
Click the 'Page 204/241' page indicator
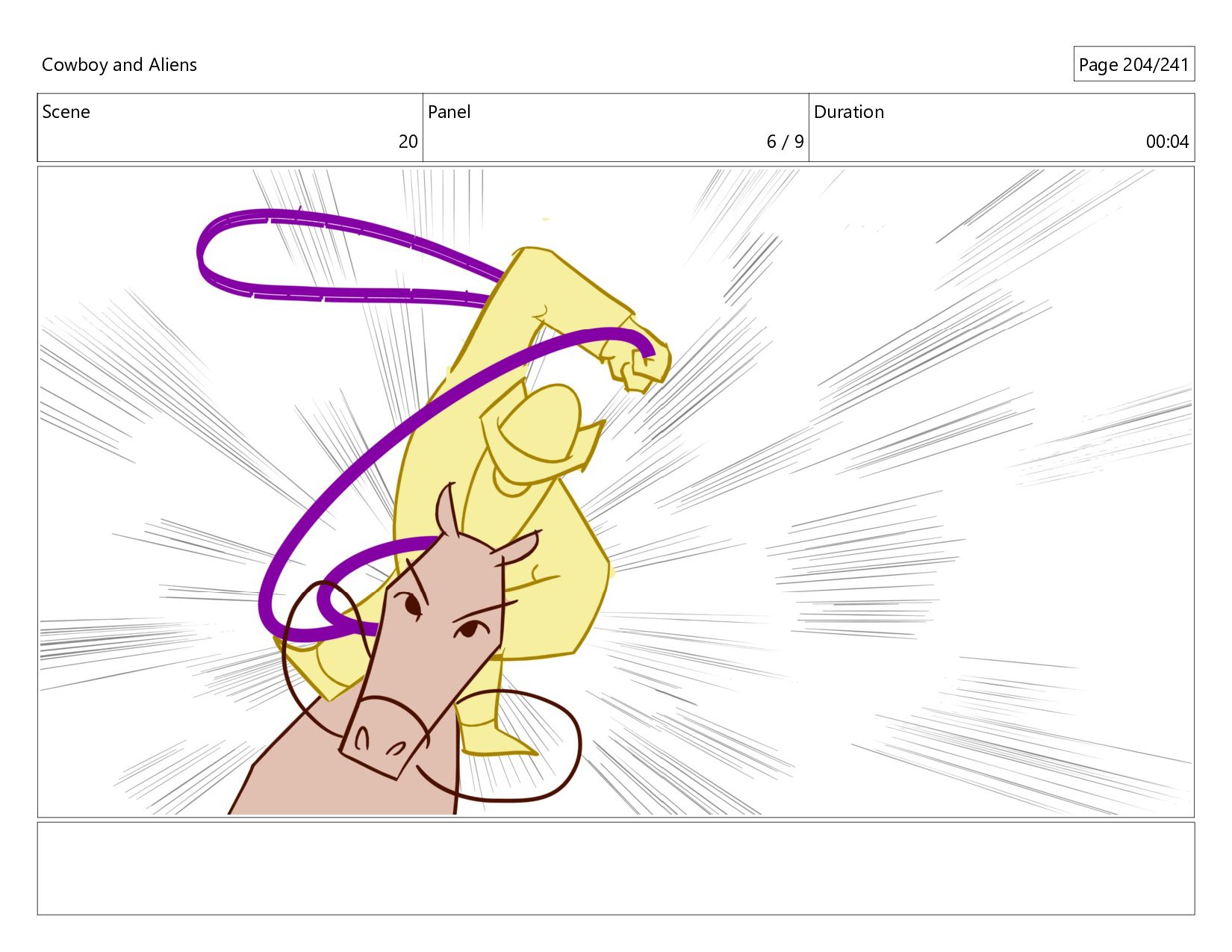coord(1133,65)
